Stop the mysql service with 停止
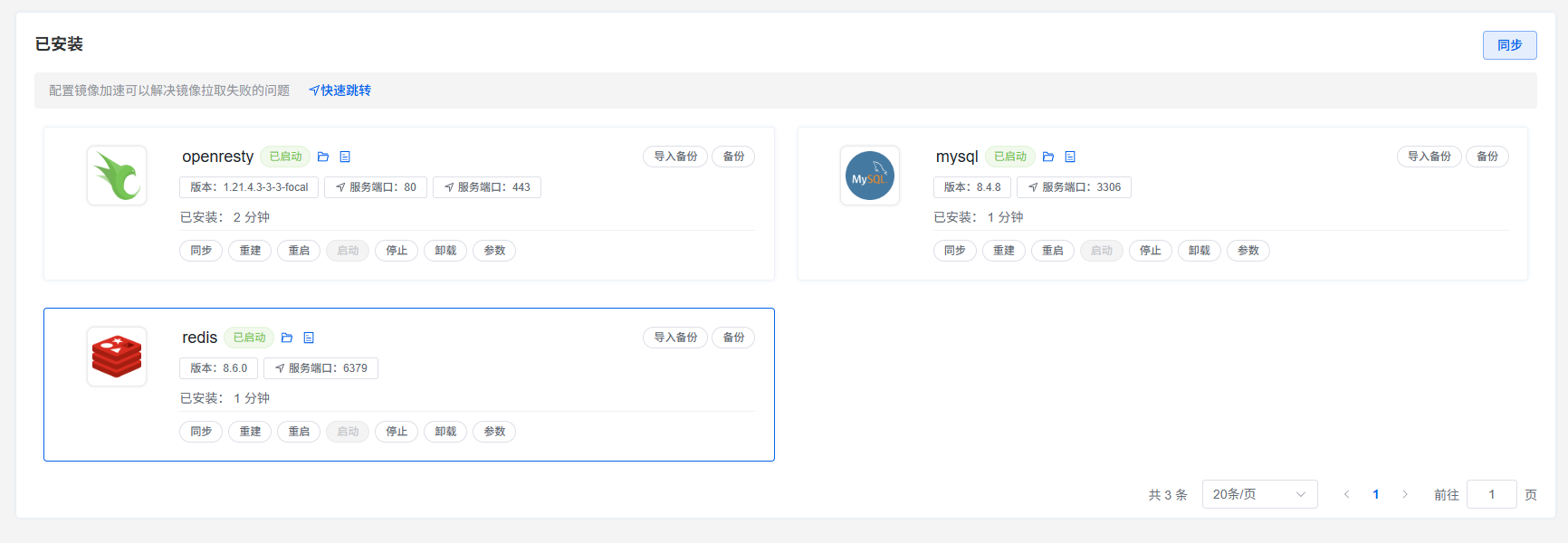 pyautogui.click(x=1150, y=251)
